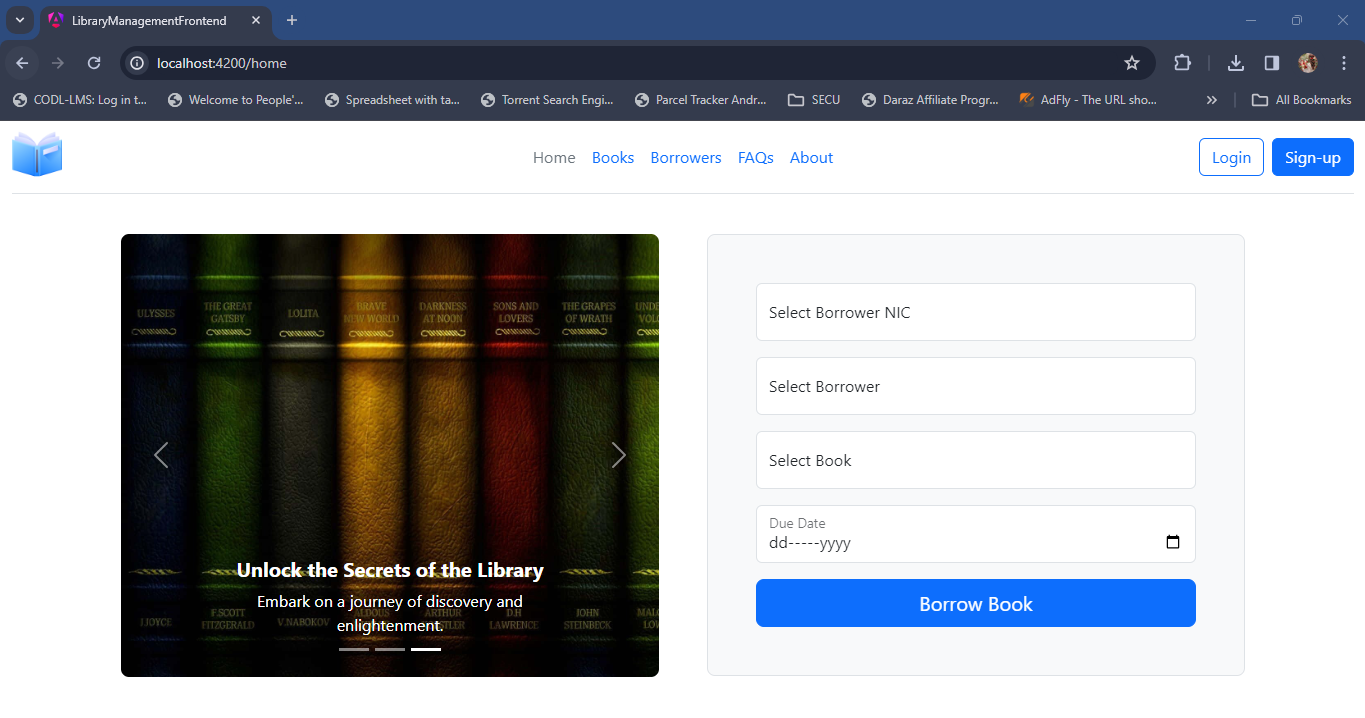The height and width of the screenshot is (718, 1365).
Task: Select the first carousel indicator bar
Action: (x=353, y=648)
